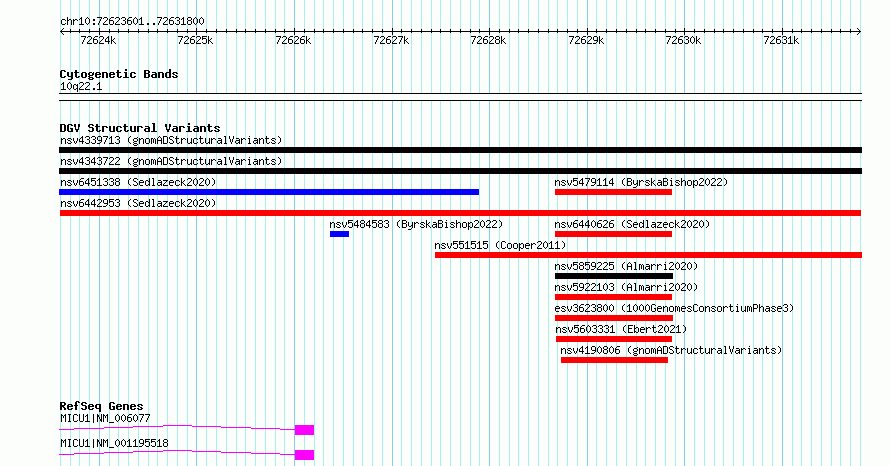Click the DGV Structural Variants track title
The image size is (890, 466).
[140, 128]
